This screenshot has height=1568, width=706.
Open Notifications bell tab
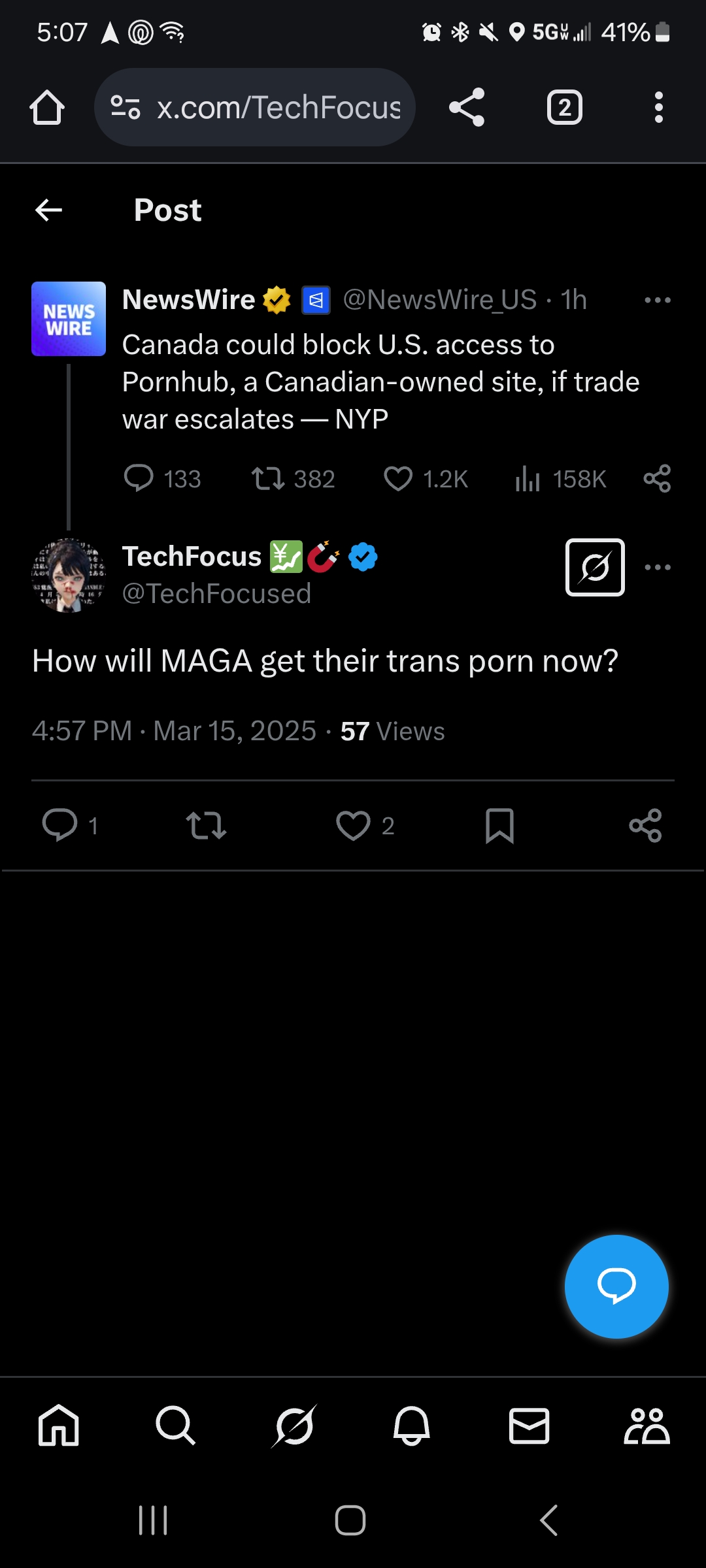(411, 1425)
